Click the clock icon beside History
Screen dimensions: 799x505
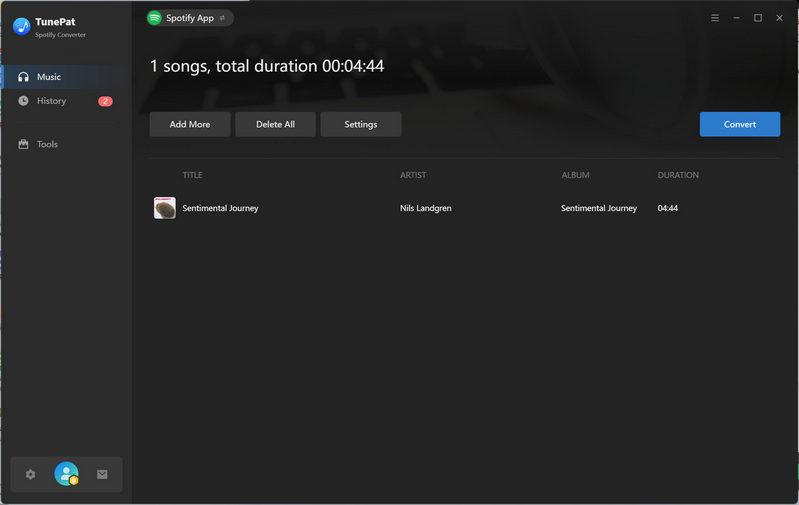(23, 101)
